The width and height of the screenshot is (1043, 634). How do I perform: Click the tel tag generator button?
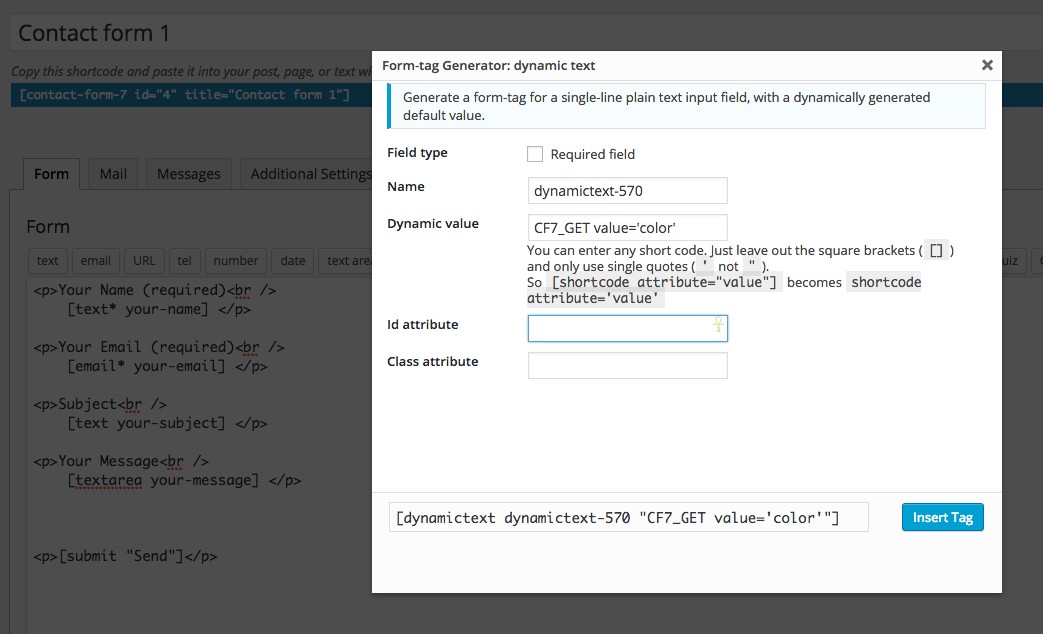[184, 261]
